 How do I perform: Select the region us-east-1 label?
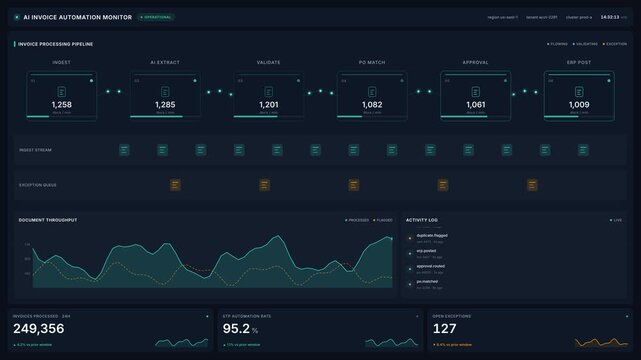(x=502, y=17)
